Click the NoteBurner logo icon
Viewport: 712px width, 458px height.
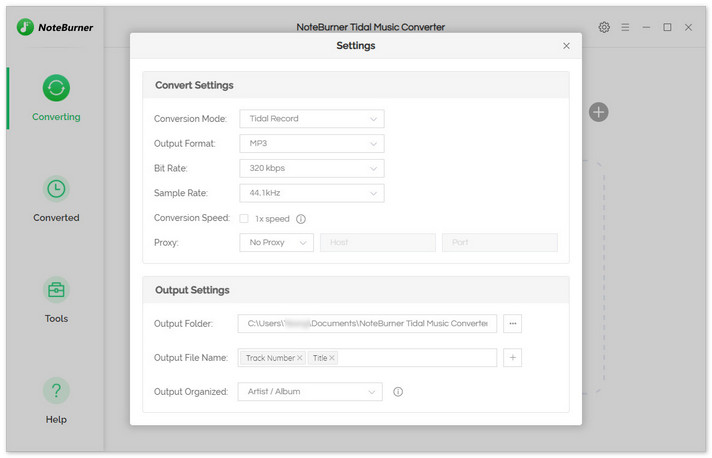point(25,27)
